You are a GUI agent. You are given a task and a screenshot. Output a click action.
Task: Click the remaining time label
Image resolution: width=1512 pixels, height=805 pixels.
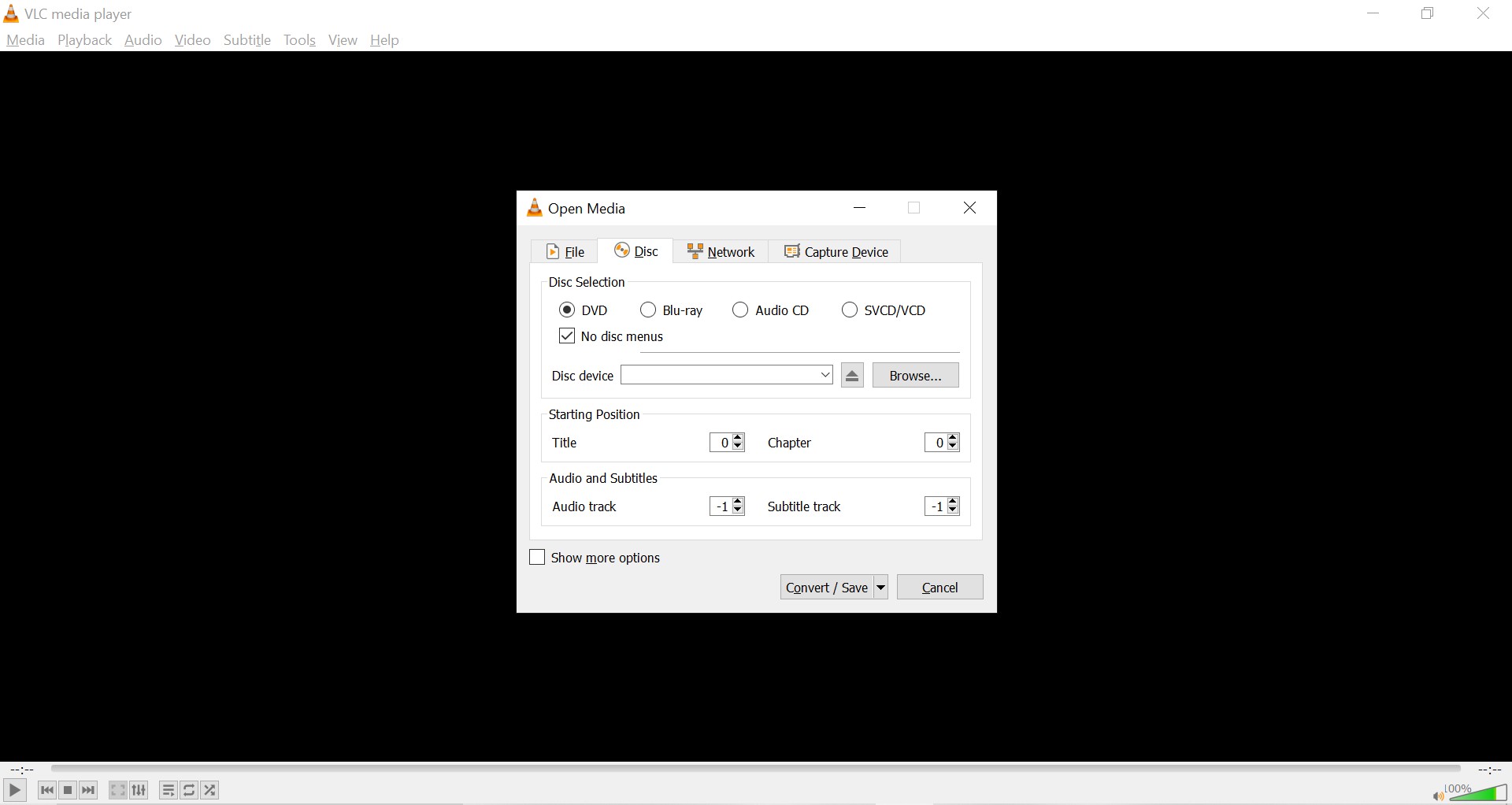click(x=1490, y=770)
